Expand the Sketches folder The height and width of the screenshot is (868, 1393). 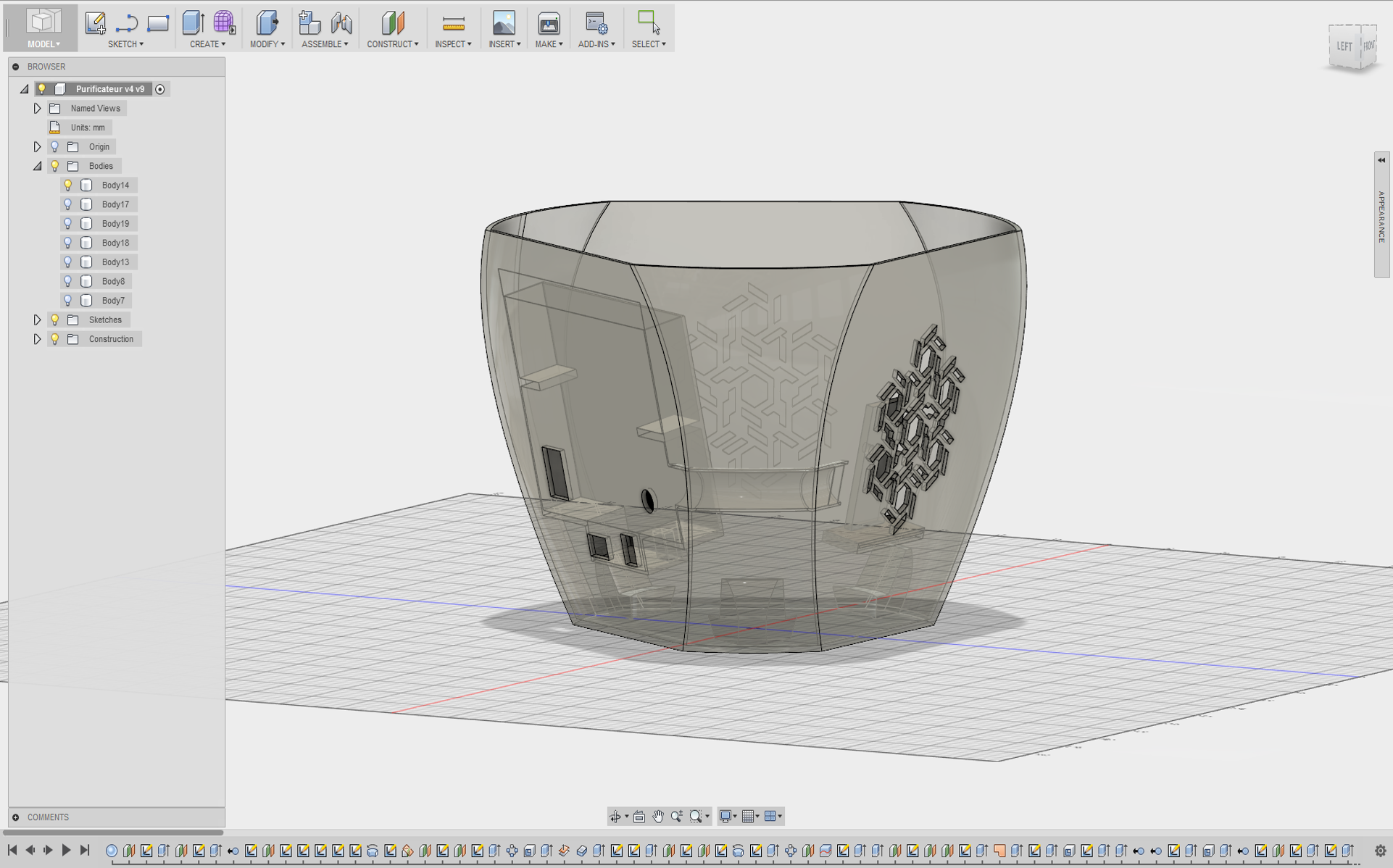[37, 319]
